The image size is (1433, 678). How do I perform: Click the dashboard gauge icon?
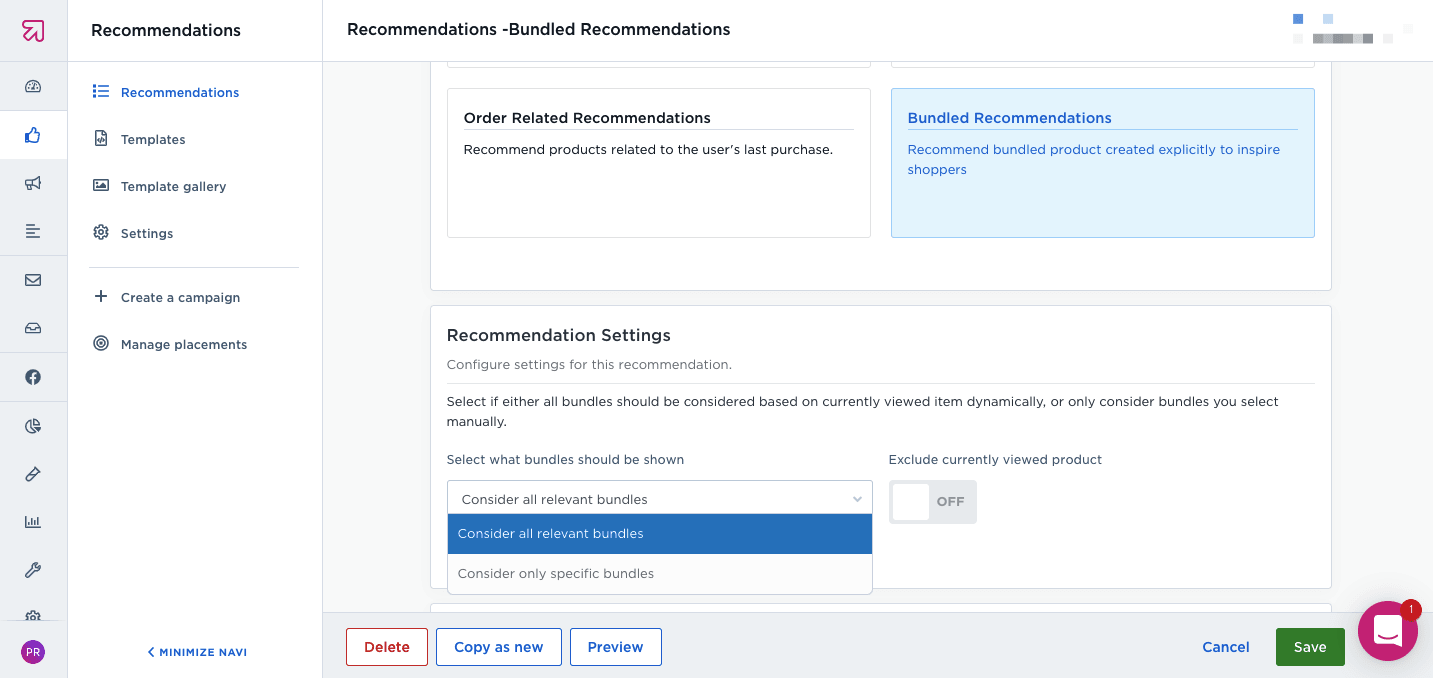(x=33, y=87)
